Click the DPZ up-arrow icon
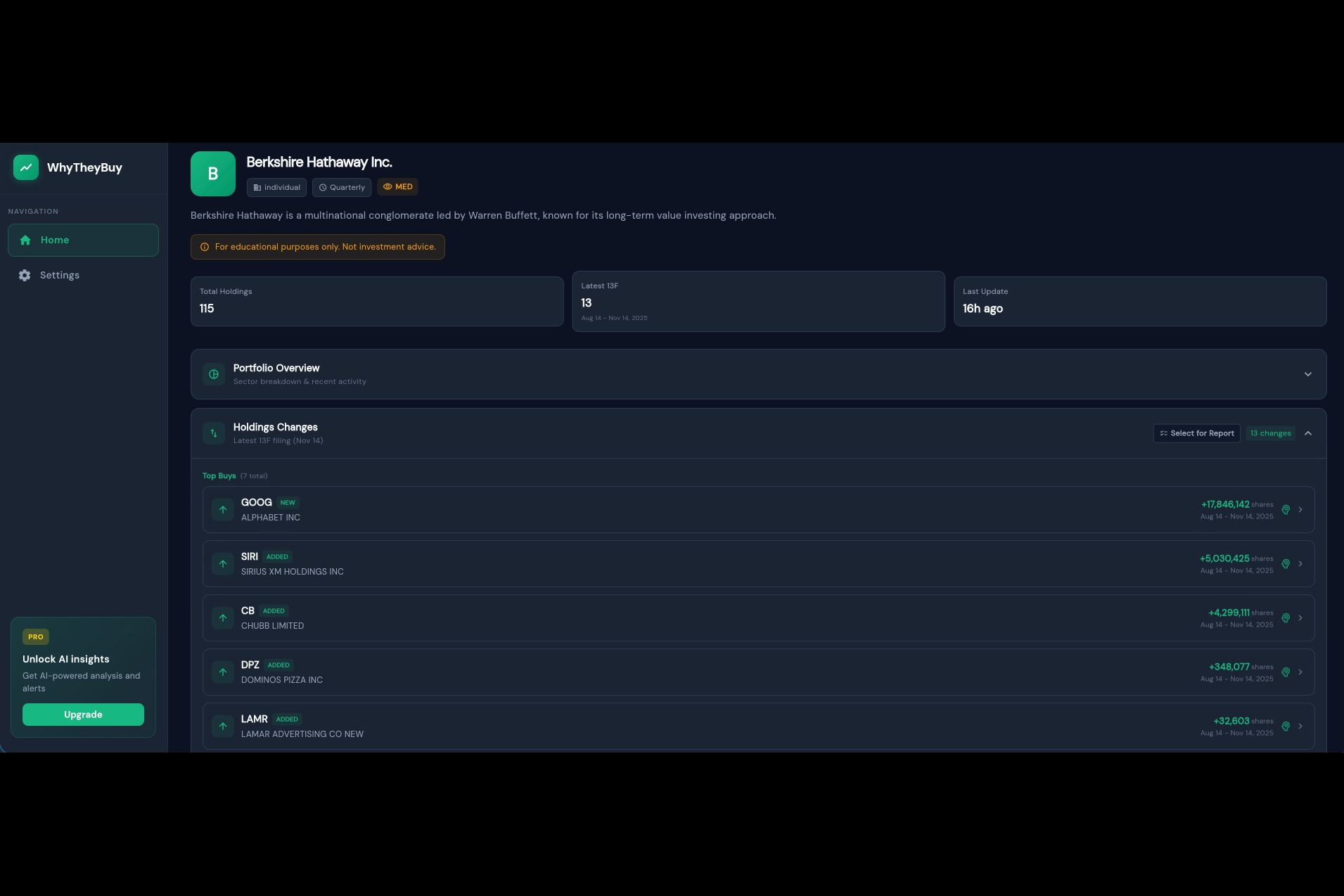The width and height of the screenshot is (1344, 896). pyautogui.click(x=223, y=672)
